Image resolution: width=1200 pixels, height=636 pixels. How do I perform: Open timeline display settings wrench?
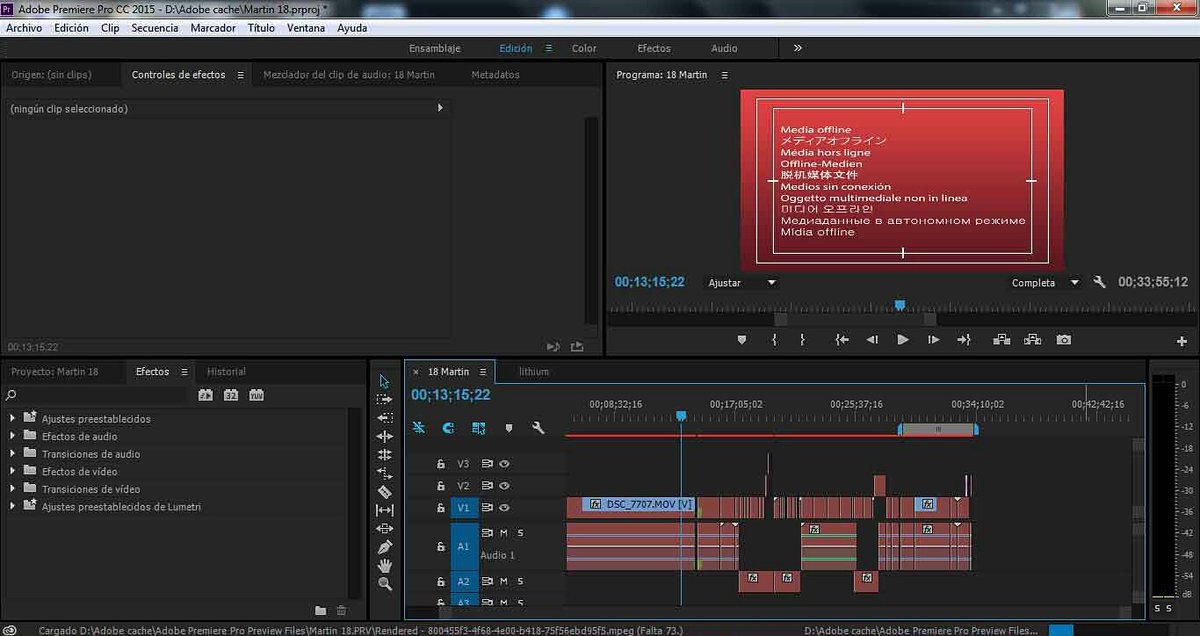pyautogui.click(x=538, y=428)
